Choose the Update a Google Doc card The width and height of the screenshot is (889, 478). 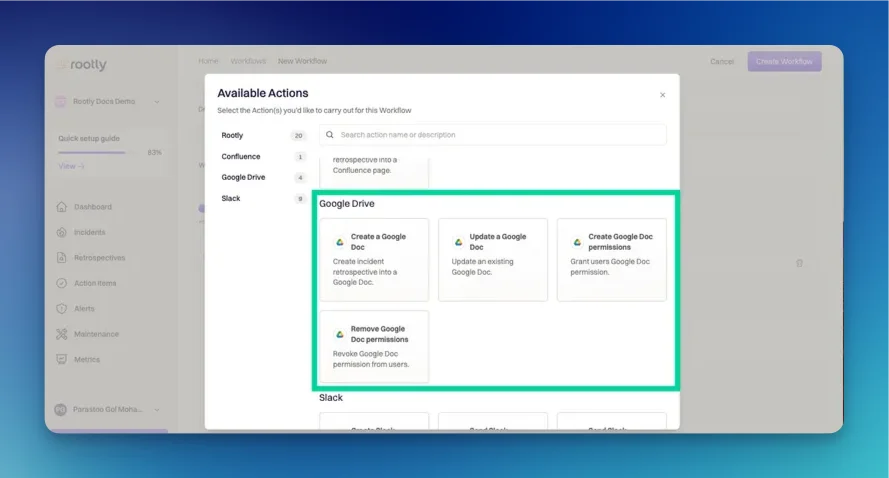(493, 260)
